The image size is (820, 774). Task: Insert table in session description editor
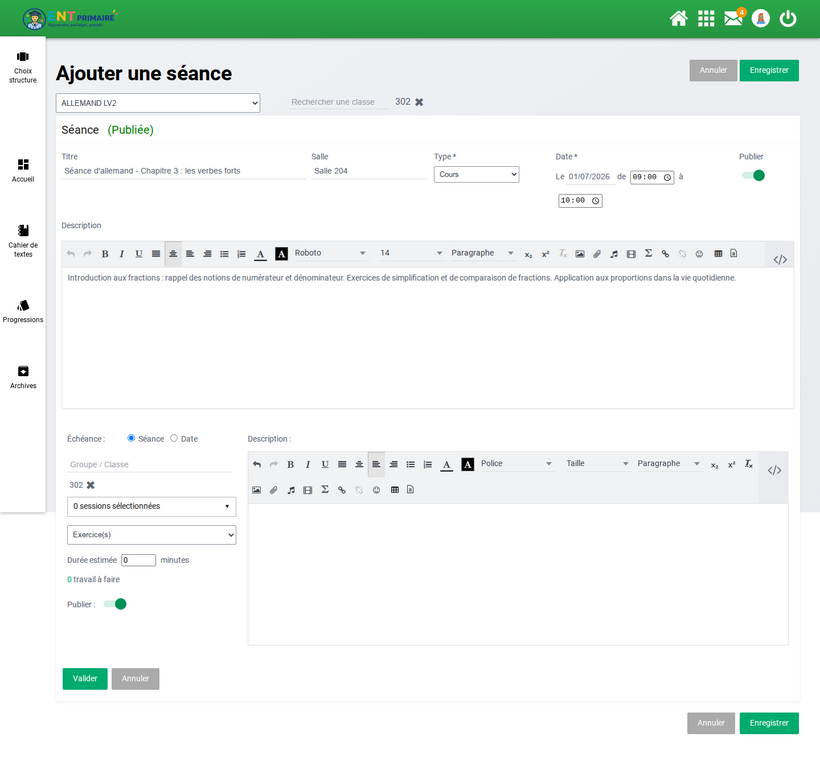(718, 254)
